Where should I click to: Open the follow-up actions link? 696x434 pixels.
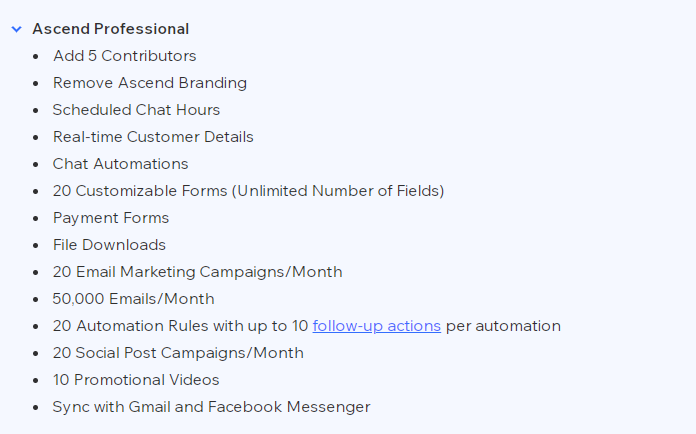coord(376,326)
